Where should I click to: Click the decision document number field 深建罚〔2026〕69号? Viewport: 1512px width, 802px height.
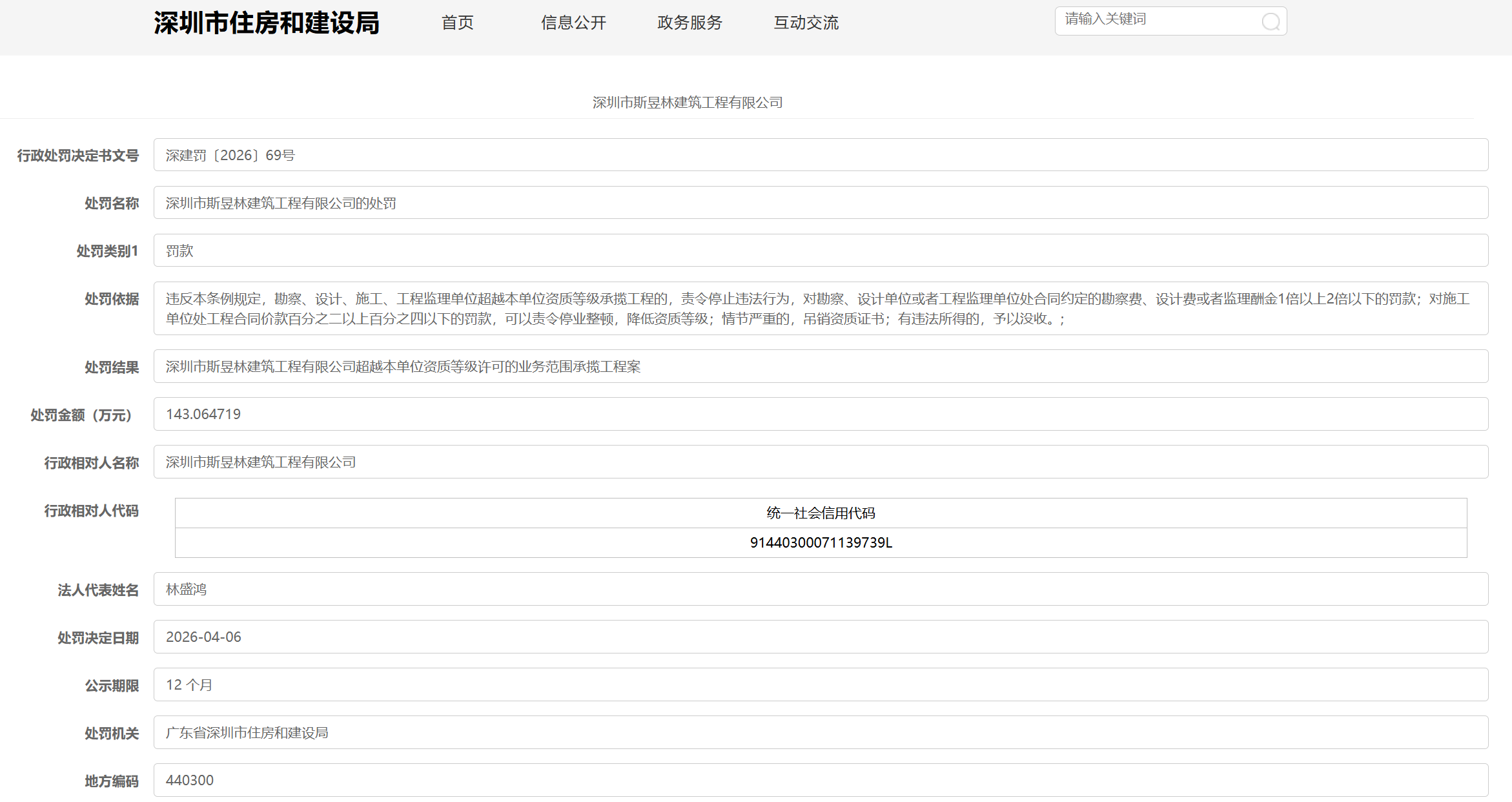tap(820, 155)
